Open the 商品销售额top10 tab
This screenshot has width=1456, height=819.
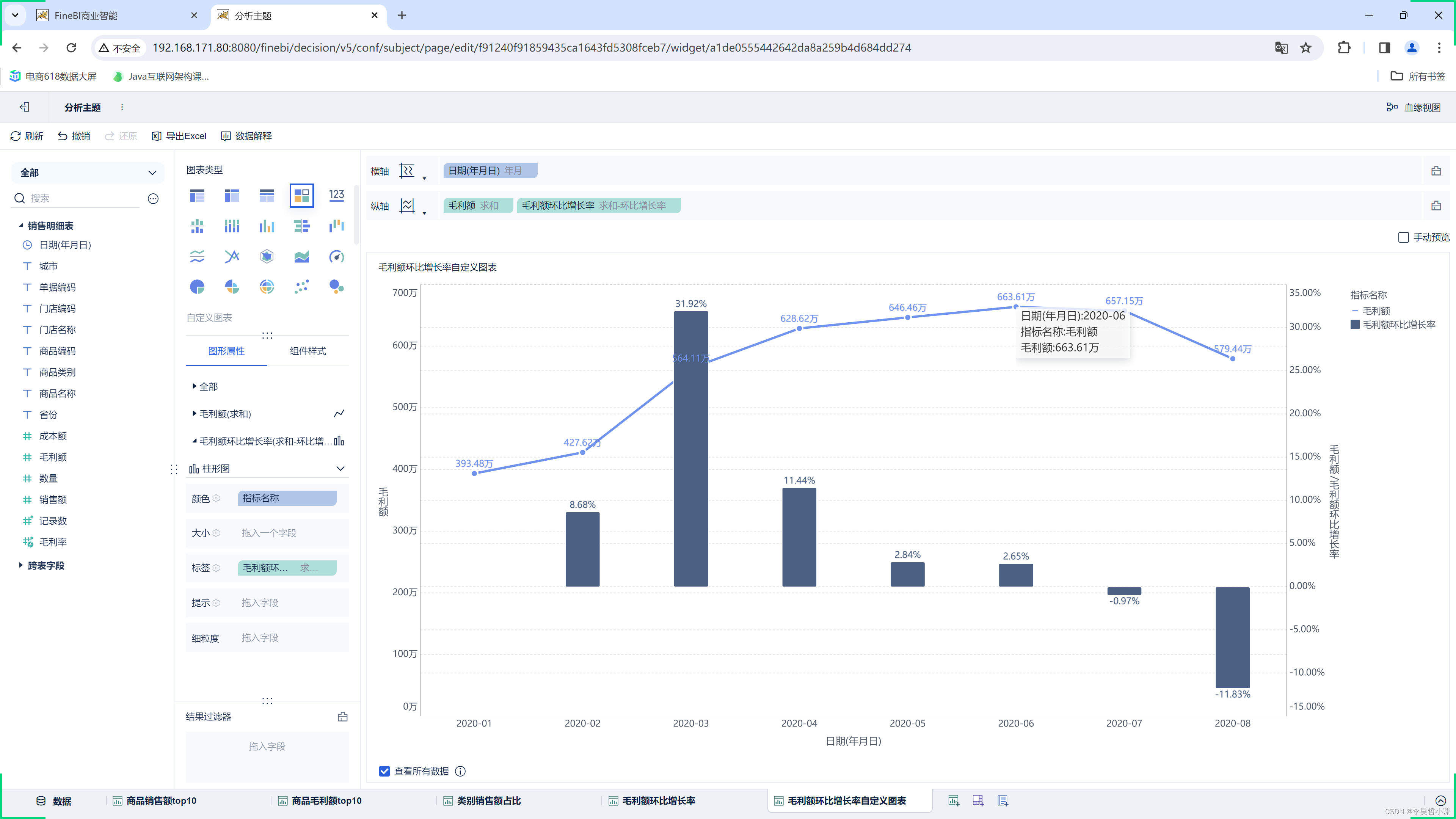tap(154, 801)
